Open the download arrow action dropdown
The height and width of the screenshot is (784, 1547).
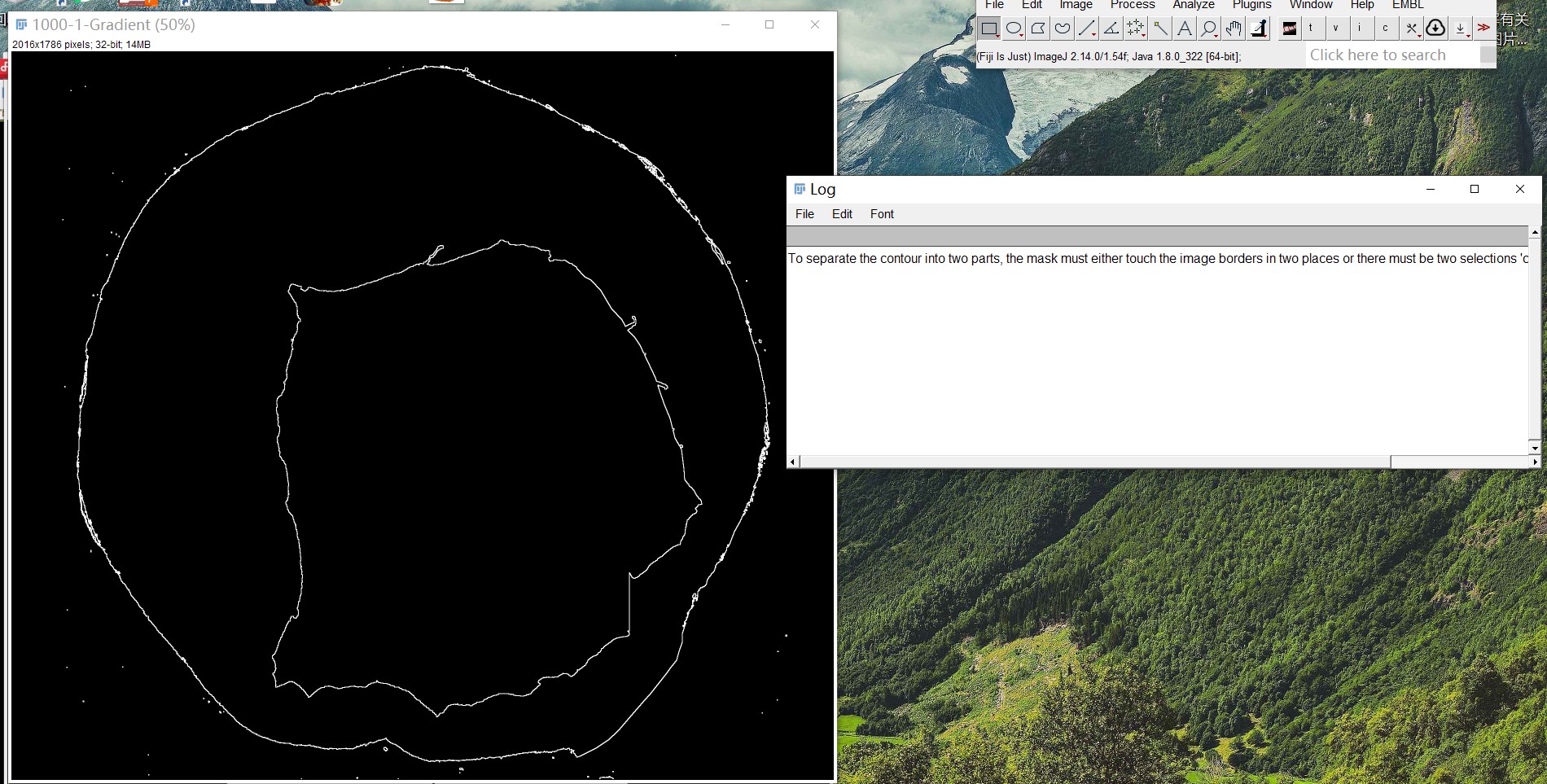(x=1461, y=29)
